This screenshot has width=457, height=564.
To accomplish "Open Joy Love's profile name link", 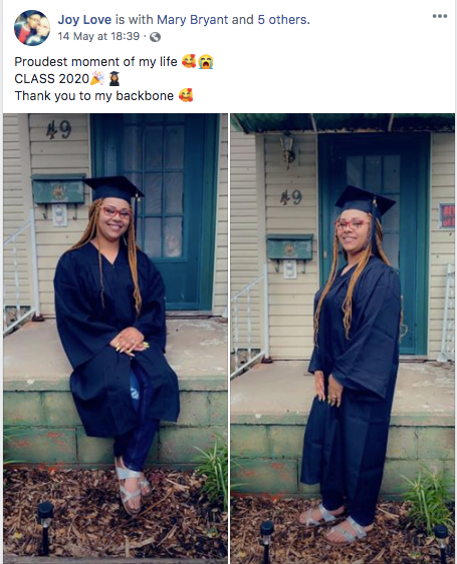I will coord(84,19).
